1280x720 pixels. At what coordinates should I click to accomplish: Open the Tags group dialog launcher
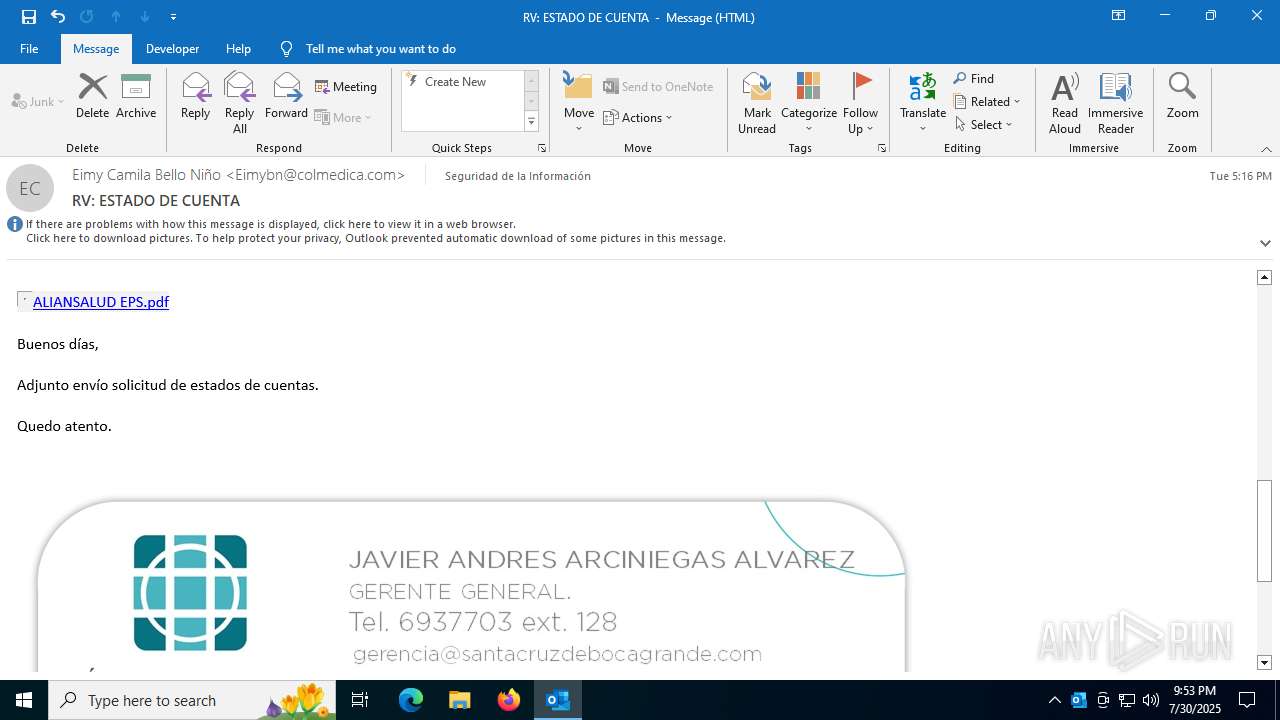pos(882,148)
